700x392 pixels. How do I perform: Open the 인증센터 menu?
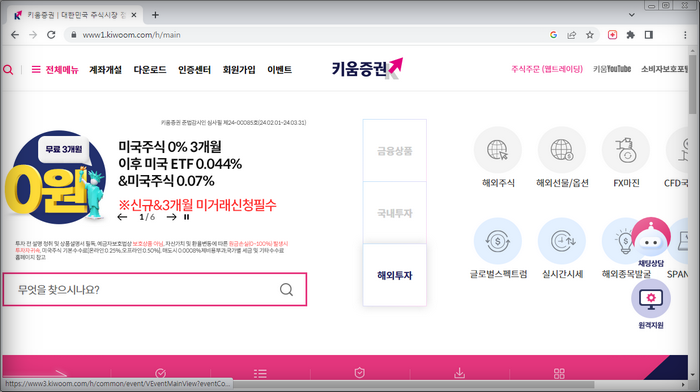pos(194,70)
